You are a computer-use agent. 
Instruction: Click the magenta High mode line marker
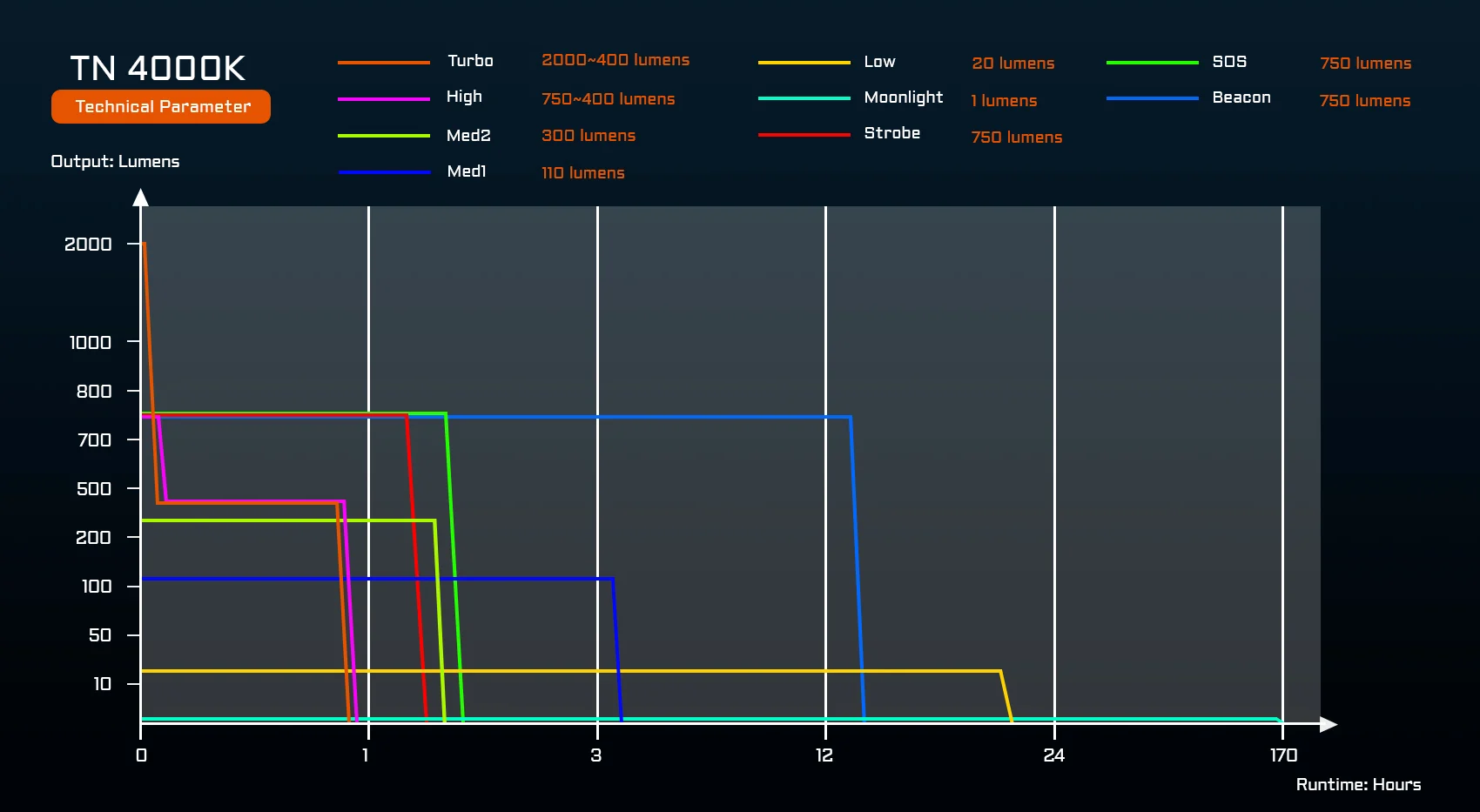click(383, 97)
